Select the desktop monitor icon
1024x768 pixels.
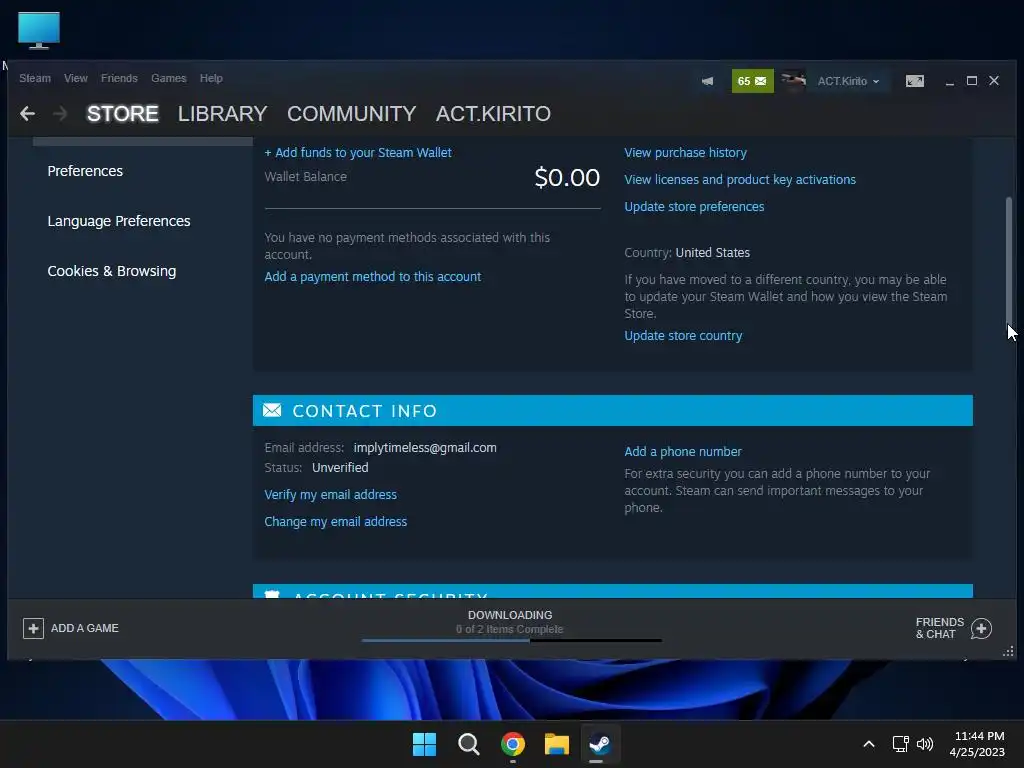39,31
